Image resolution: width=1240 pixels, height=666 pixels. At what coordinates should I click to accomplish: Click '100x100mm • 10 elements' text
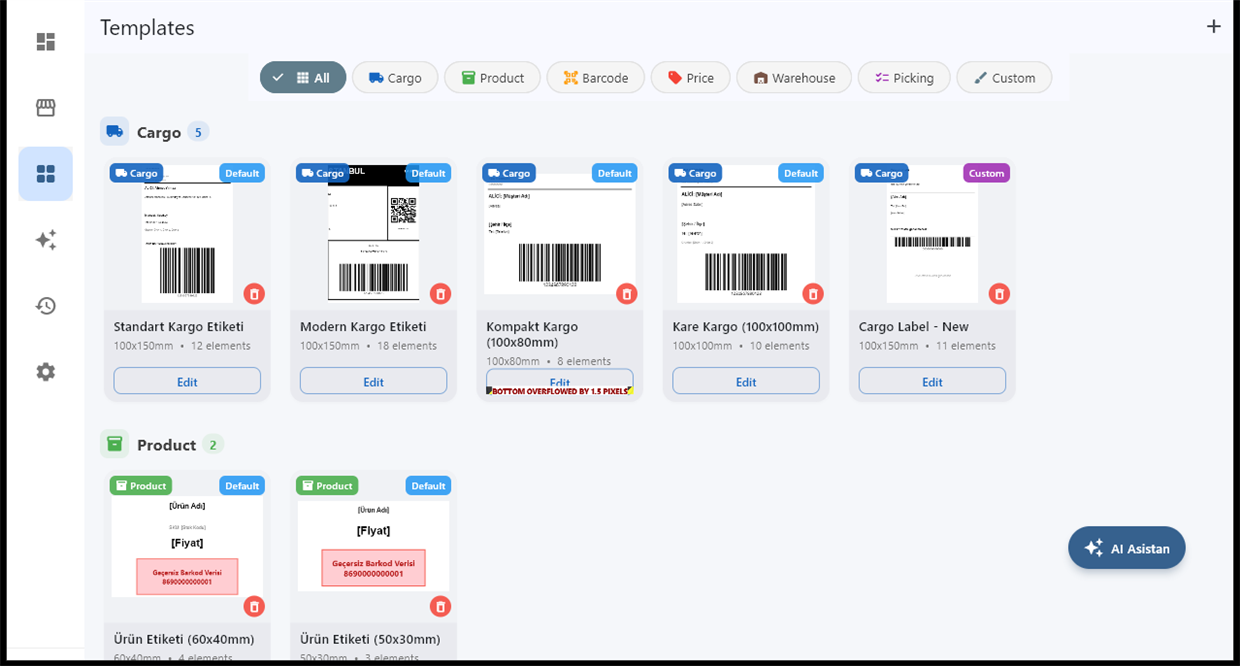741,346
